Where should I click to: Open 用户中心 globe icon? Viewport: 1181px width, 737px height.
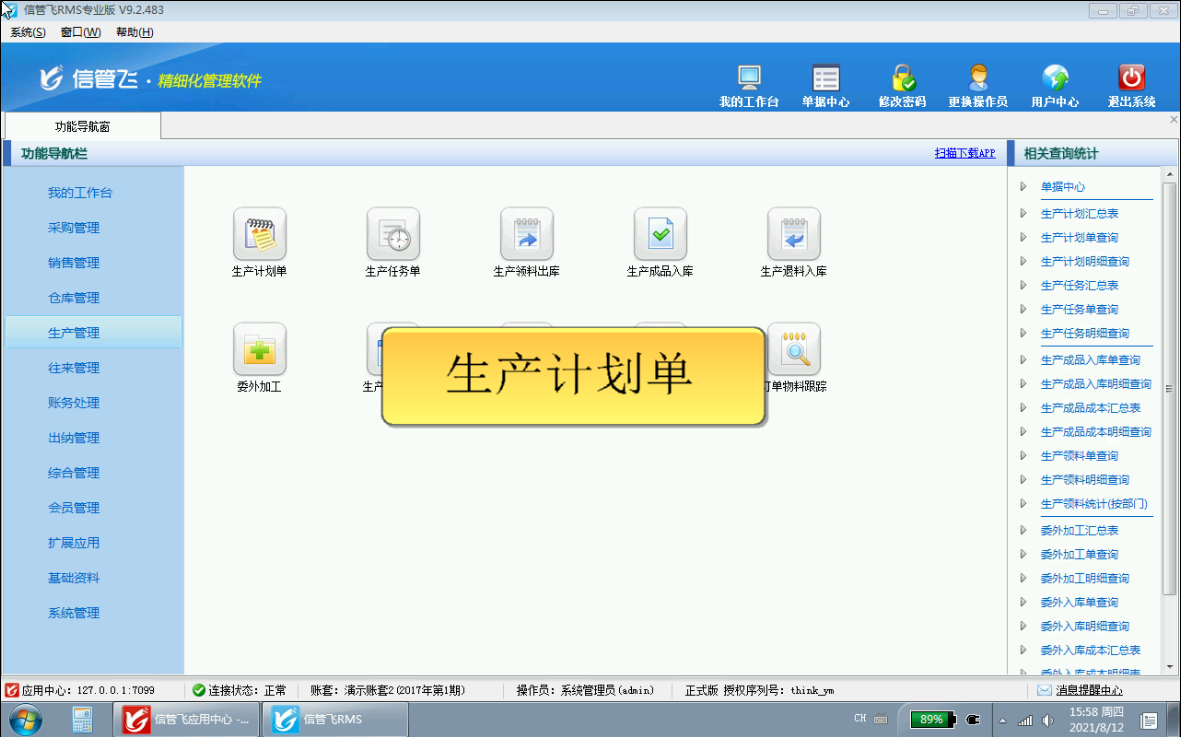point(1055,78)
